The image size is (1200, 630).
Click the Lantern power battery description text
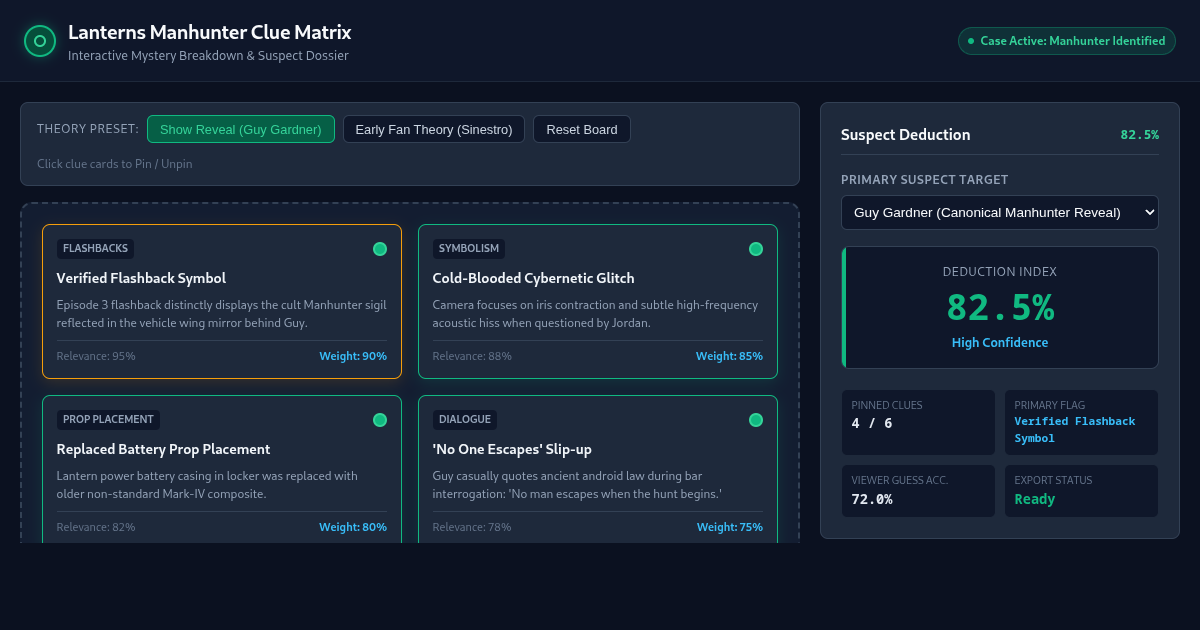click(x=207, y=485)
